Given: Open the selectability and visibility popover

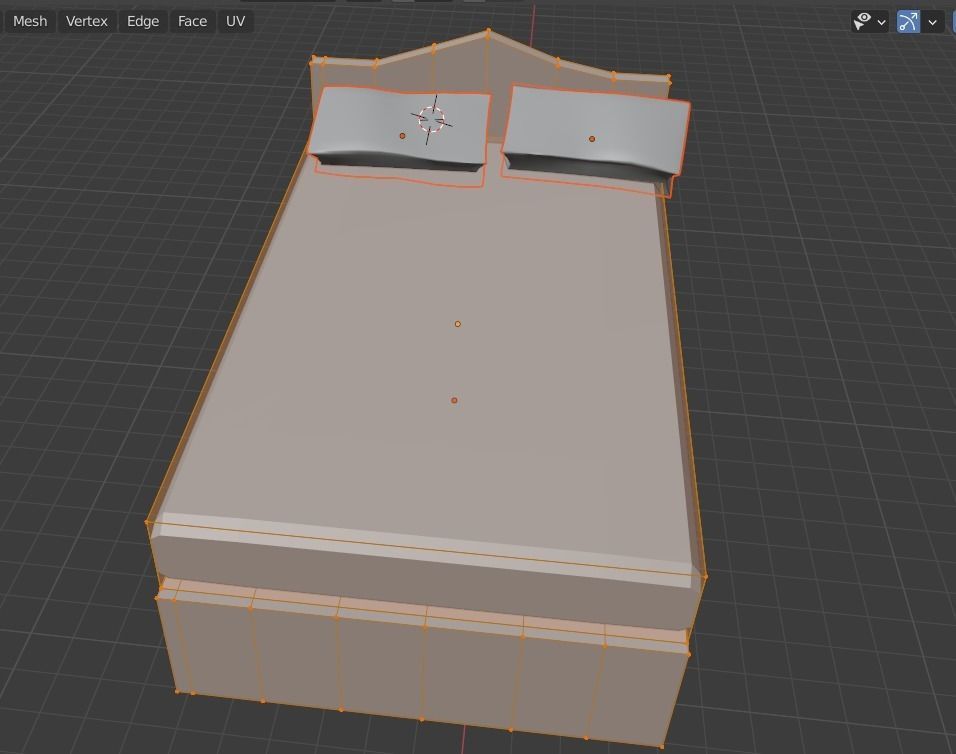Looking at the screenshot, I should click(x=869, y=22).
